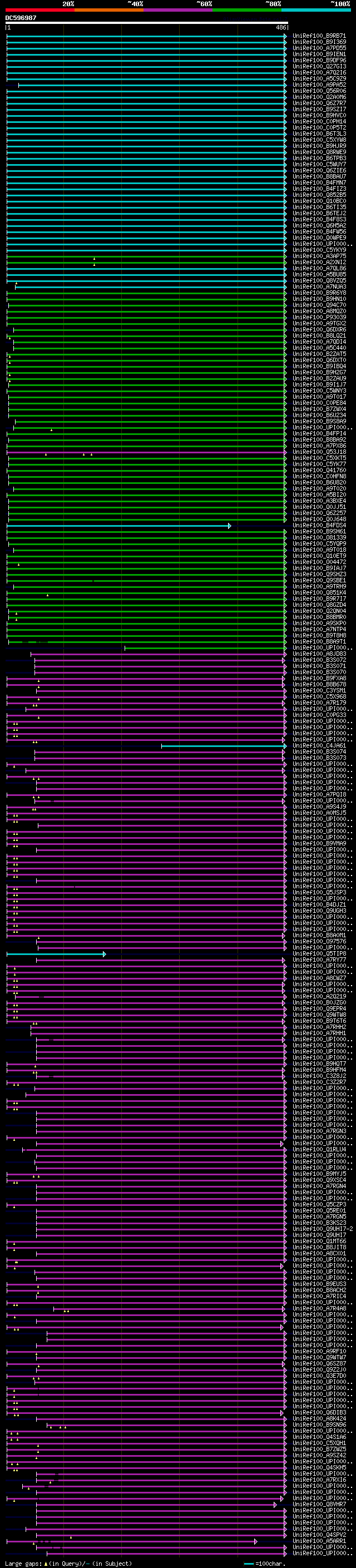The image size is (356, 1568).
Task: Select hit label UniRef100_A7PQI8
Action: point(319,794)
